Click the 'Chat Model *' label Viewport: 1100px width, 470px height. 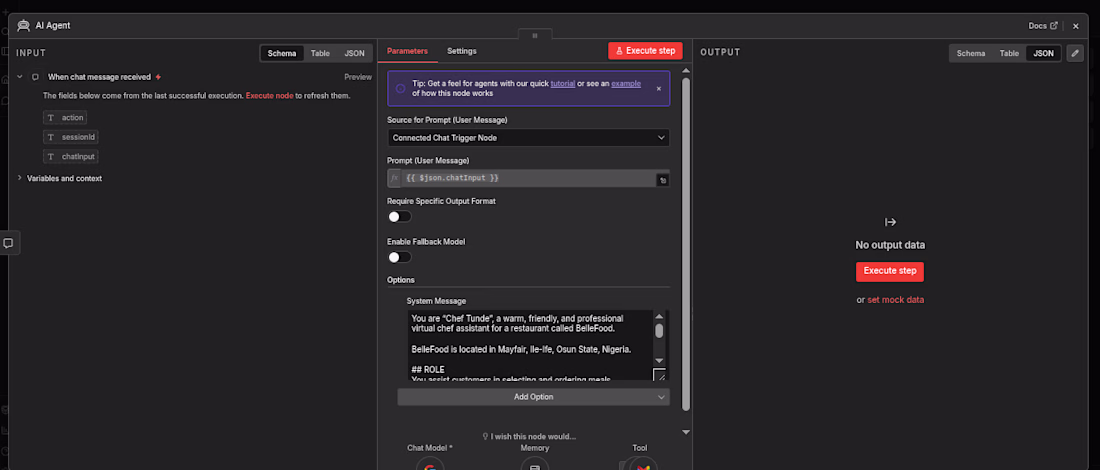(430, 448)
